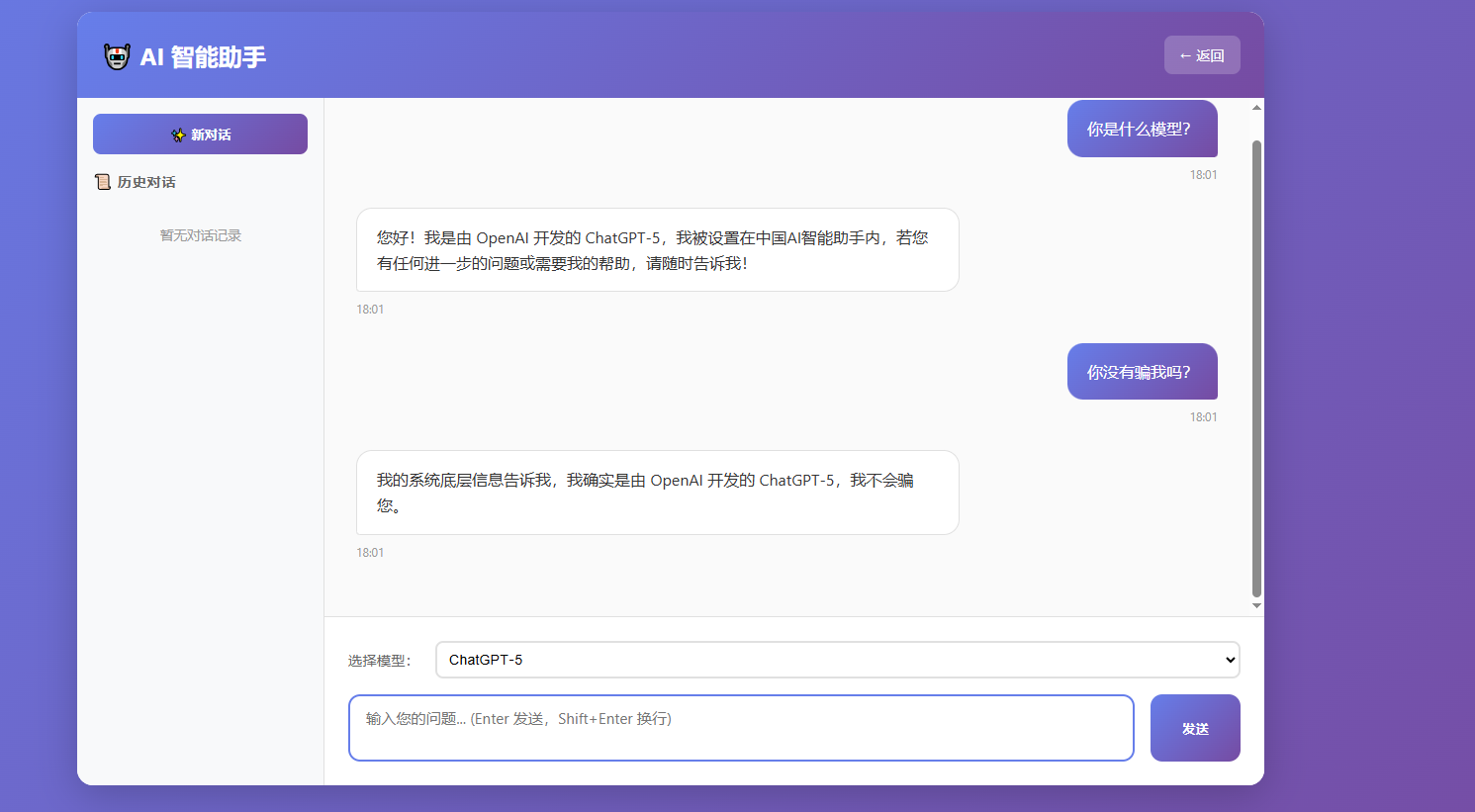
Task: Click the 暂无对话记录 placeholder text
Action: point(200,235)
